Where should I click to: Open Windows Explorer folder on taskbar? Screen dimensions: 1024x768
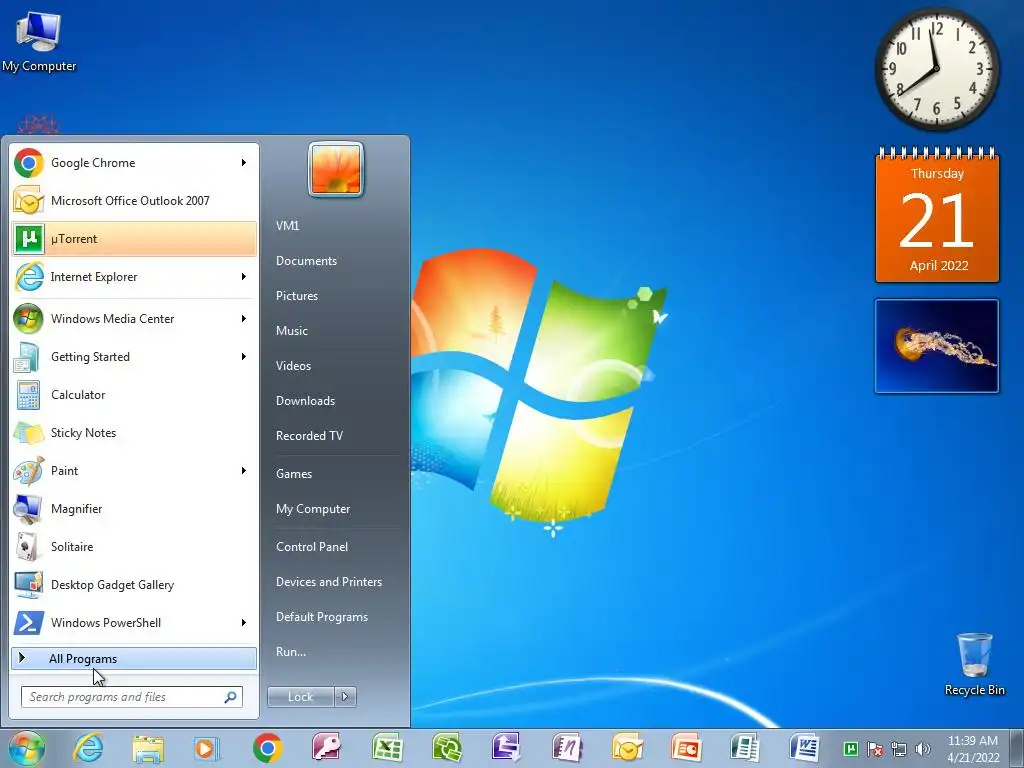[x=148, y=748]
